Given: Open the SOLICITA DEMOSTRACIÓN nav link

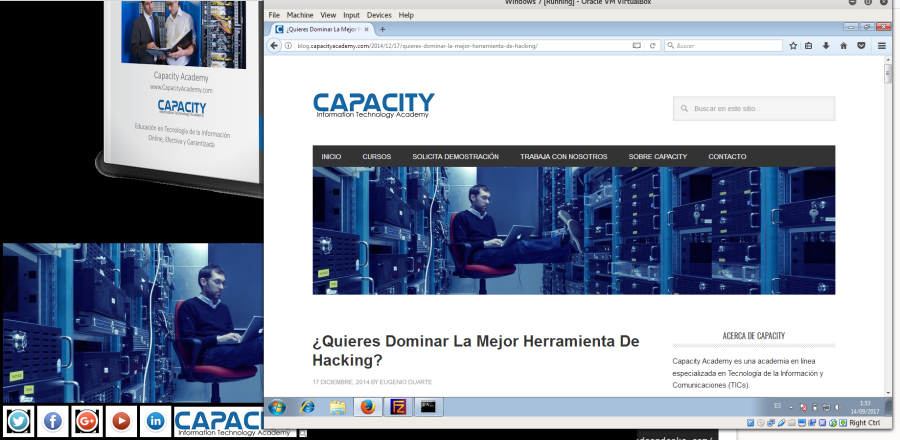Looking at the screenshot, I should (455, 157).
